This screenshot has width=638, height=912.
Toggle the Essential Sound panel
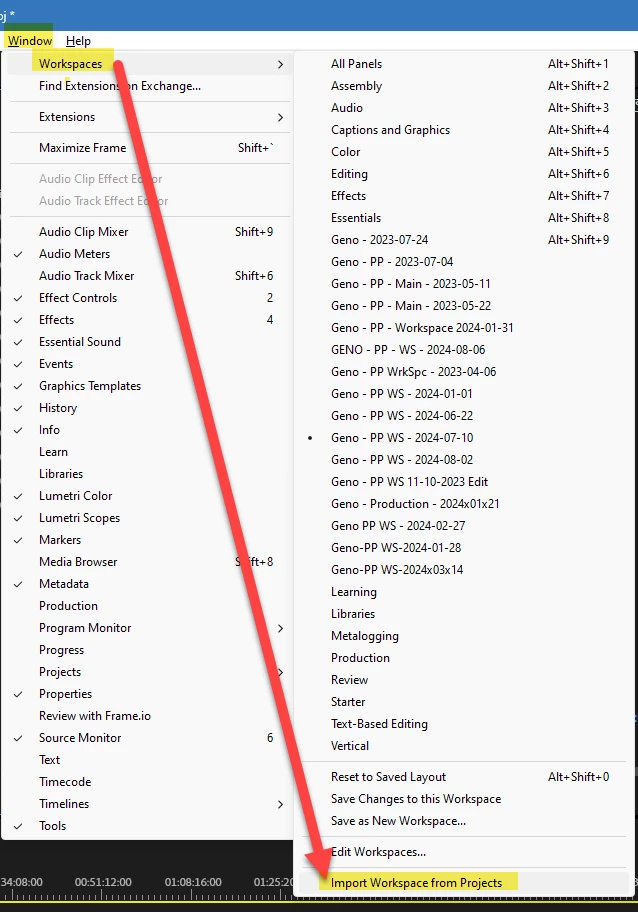tap(149, 342)
